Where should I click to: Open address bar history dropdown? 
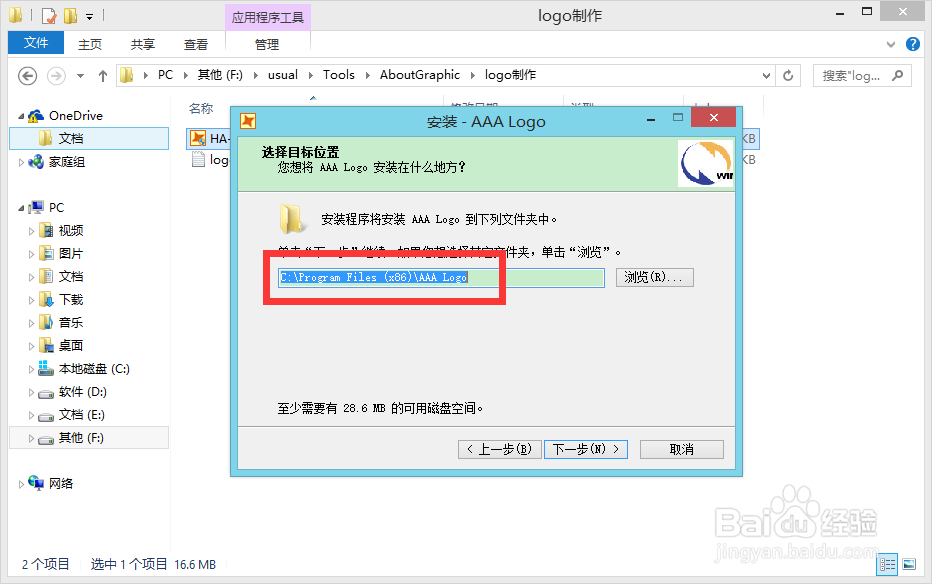pyautogui.click(x=766, y=75)
